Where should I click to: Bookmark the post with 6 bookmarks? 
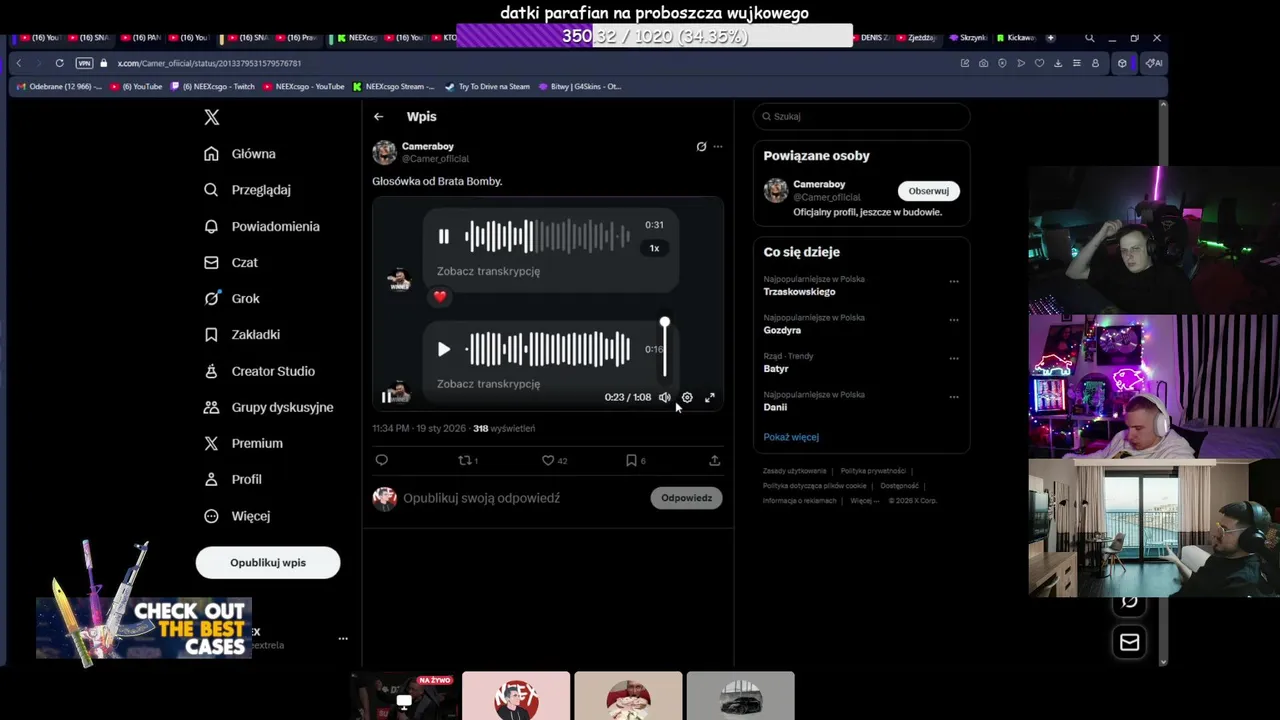(x=635, y=460)
